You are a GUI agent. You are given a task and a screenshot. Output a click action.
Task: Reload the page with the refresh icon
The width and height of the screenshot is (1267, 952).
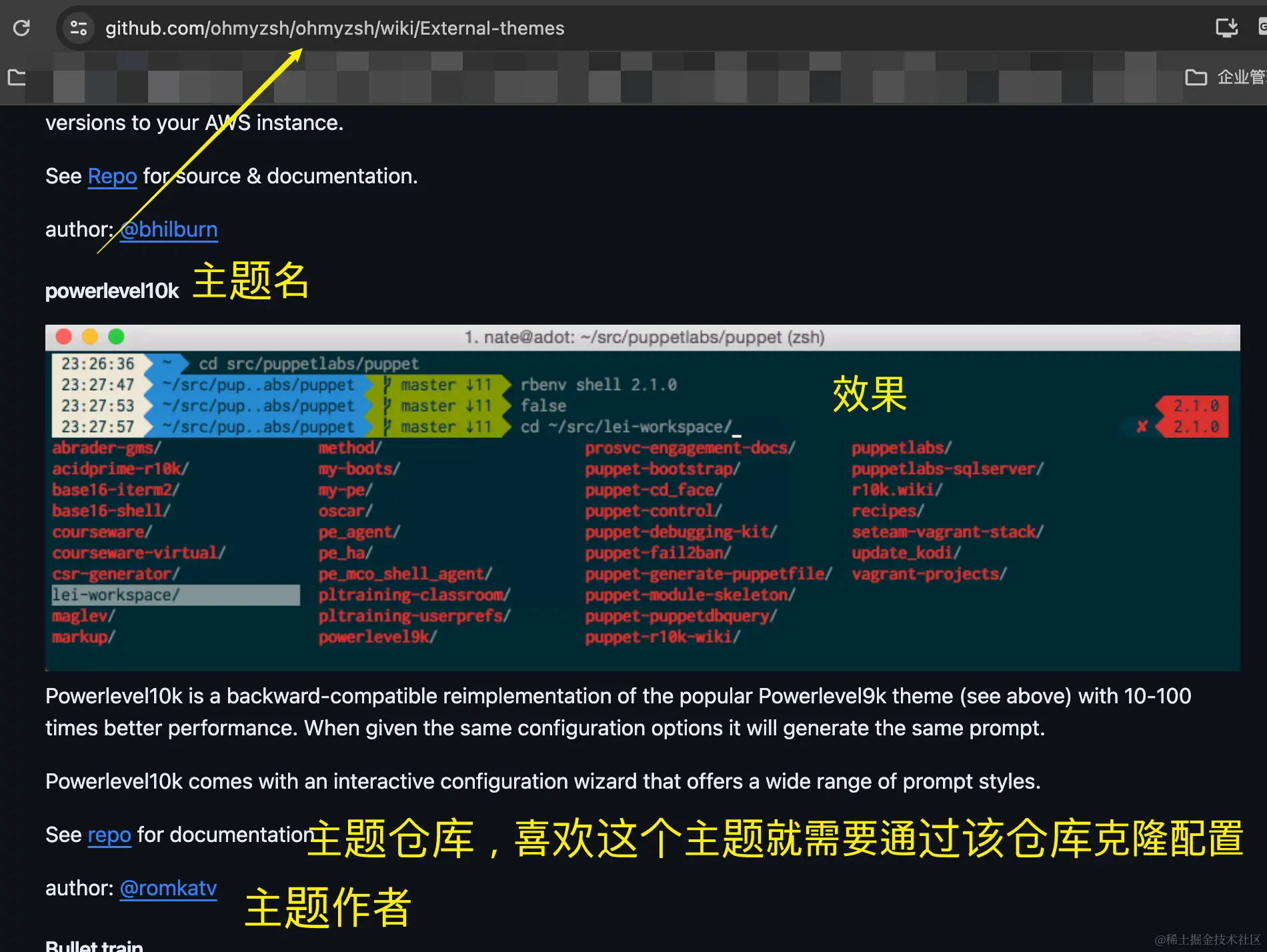click(21, 28)
